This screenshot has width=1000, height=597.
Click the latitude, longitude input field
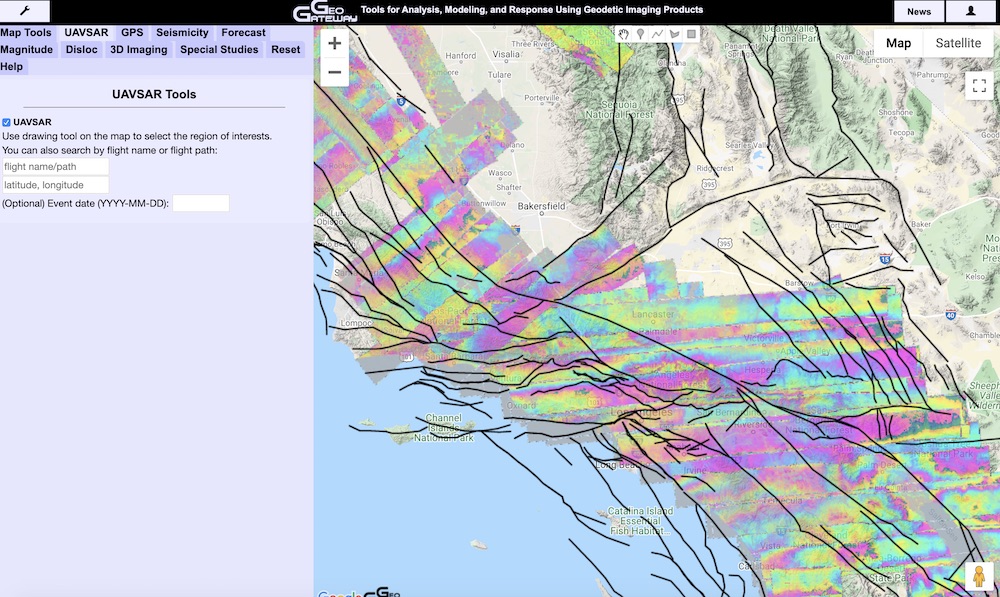55,186
